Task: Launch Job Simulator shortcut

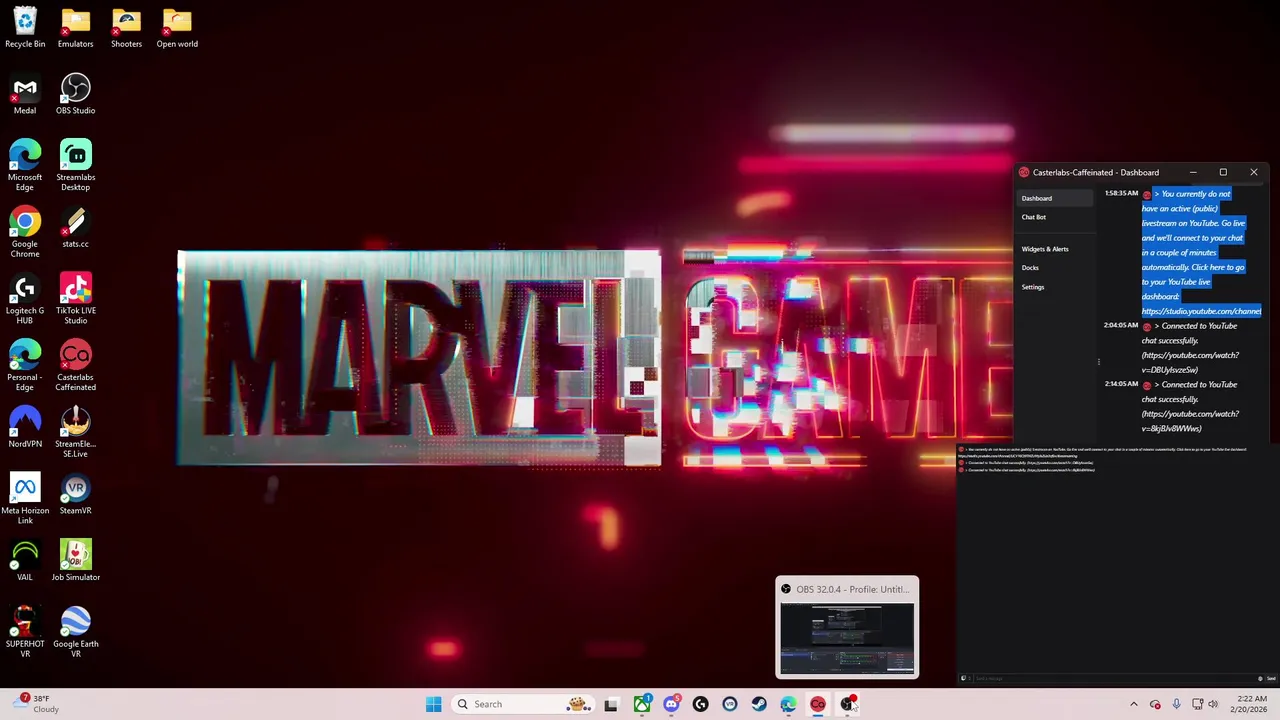Action: 75,562
